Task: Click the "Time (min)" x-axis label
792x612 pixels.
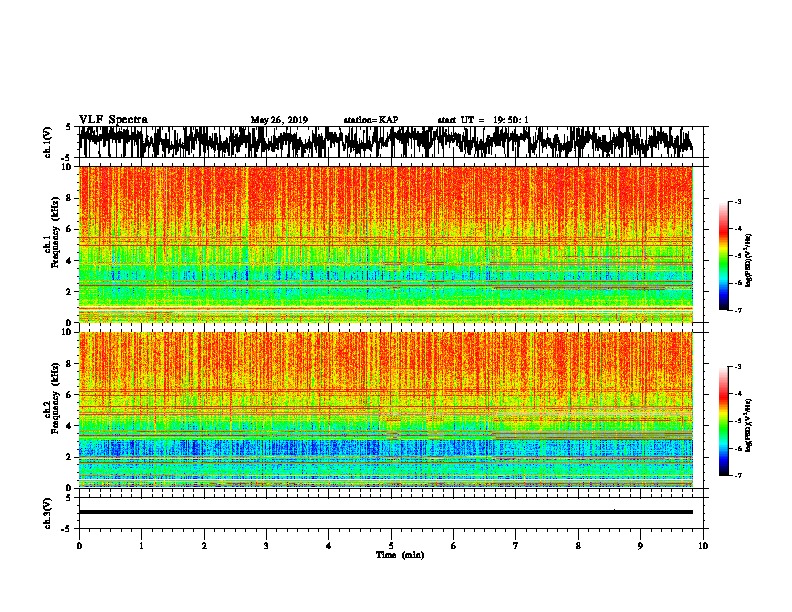Action: [400, 555]
